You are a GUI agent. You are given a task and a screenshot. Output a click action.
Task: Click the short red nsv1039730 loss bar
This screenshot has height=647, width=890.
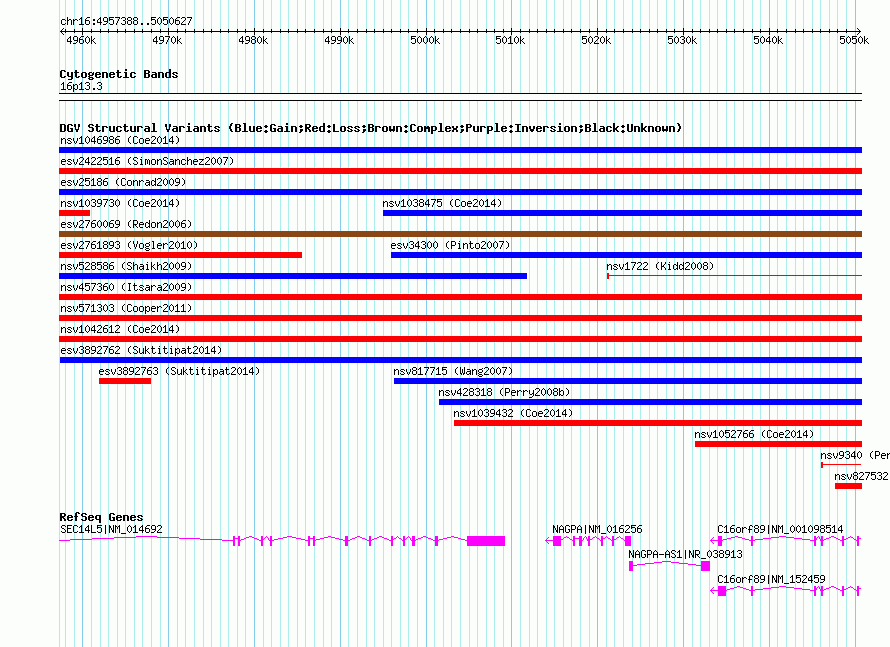click(x=74, y=213)
